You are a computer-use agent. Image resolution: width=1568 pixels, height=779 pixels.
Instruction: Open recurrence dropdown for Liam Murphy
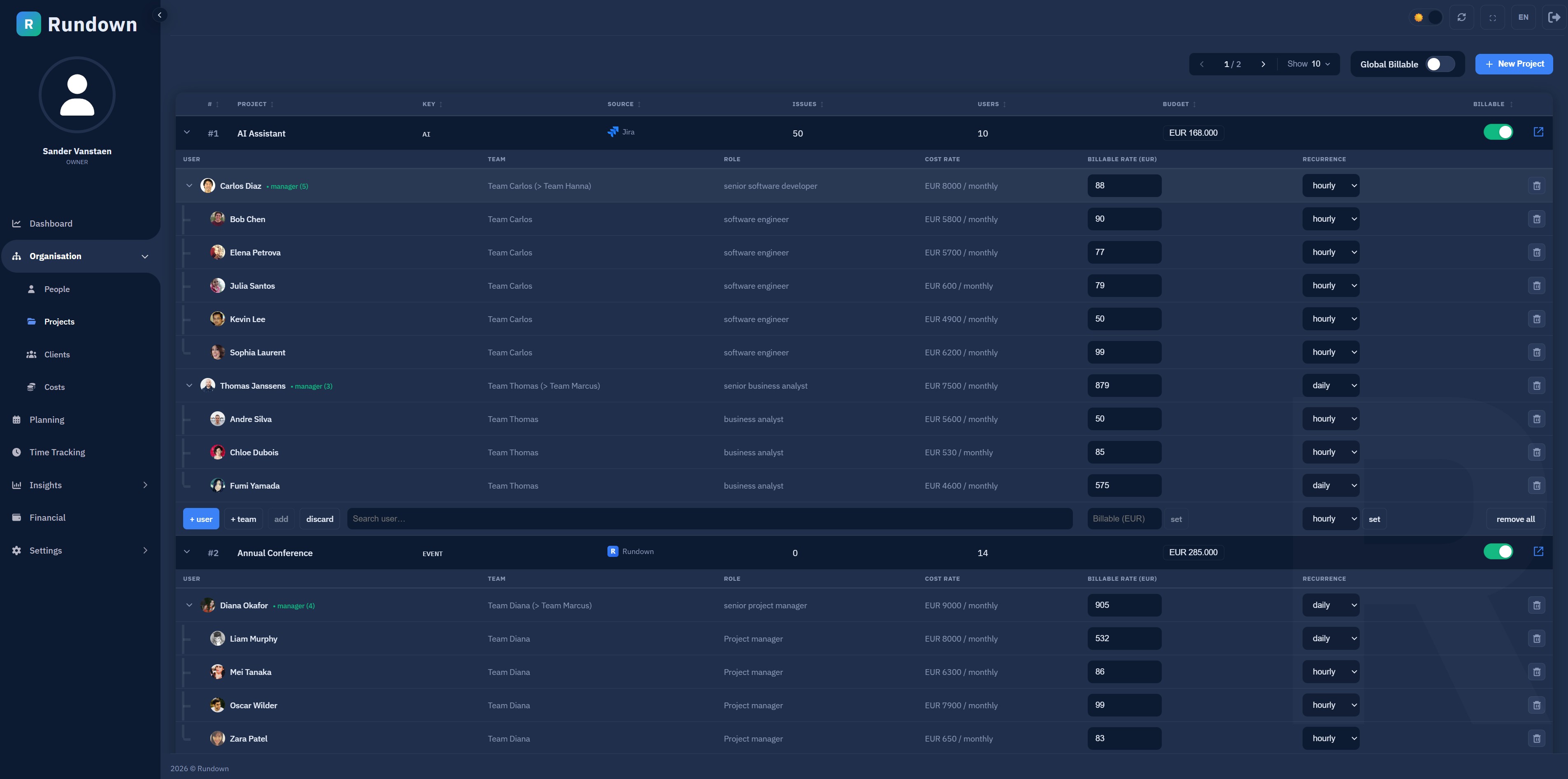tap(1331, 638)
